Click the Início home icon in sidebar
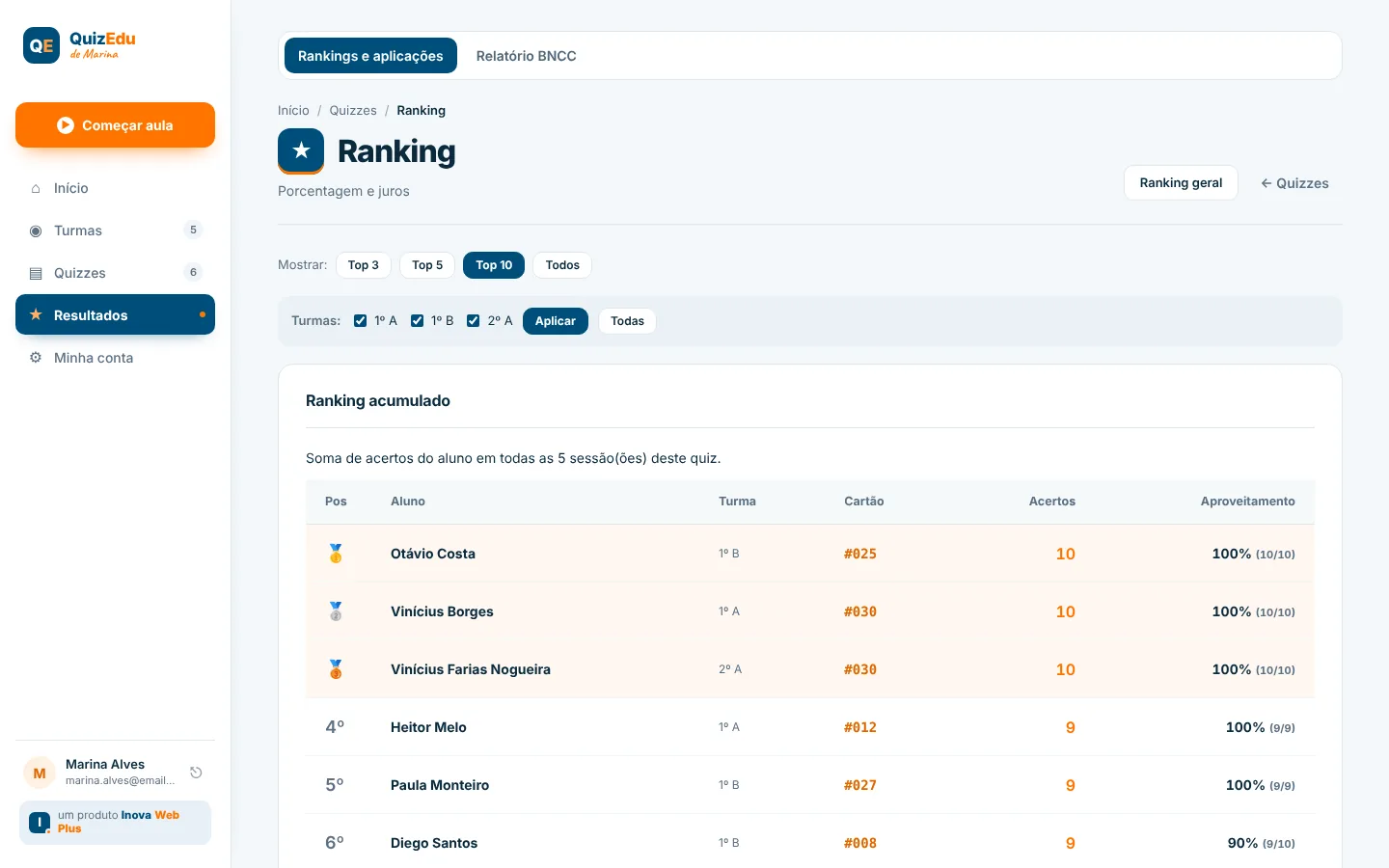Image resolution: width=1389 pixels, height=868 pixels. click(36, 188)
